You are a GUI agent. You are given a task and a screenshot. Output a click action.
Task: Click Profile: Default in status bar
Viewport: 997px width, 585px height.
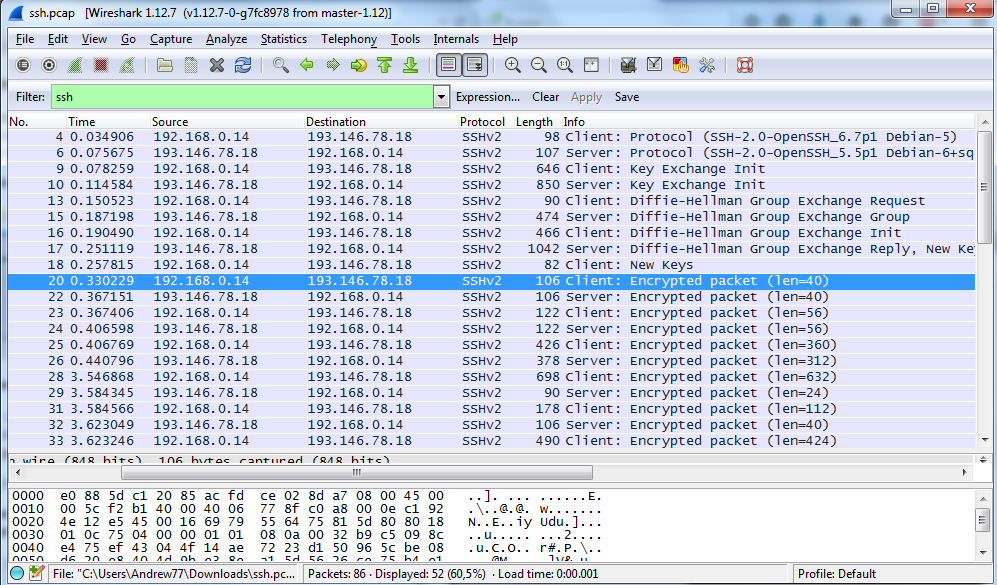836,574
